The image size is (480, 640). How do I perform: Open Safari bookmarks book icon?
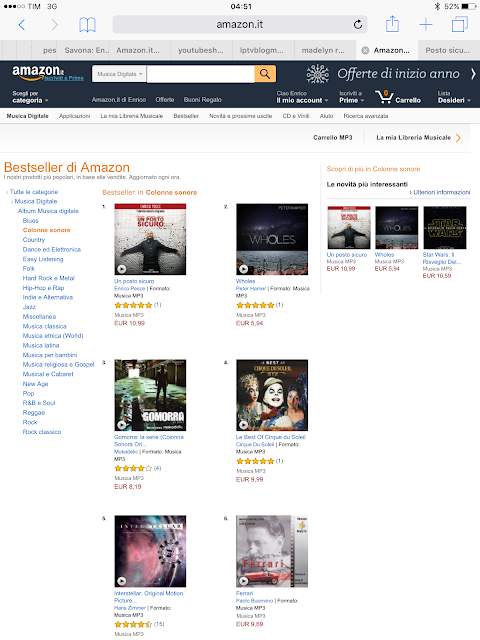[87, 25]
